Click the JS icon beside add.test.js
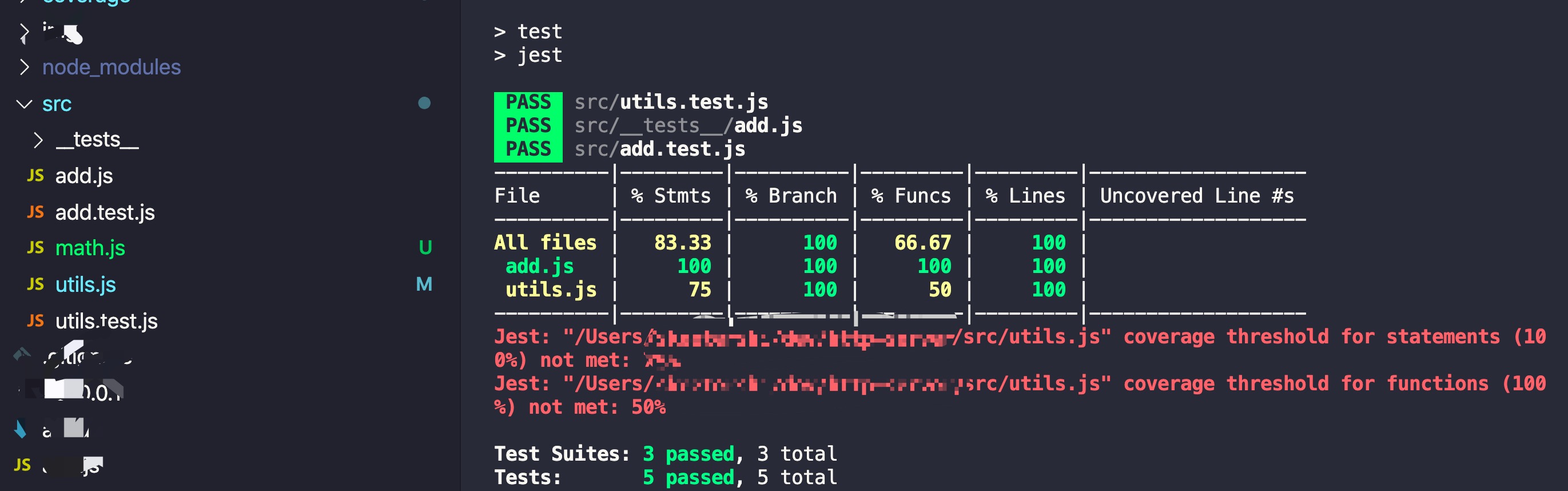Screen dimensions: 1568x491 (x=35, y=212)
